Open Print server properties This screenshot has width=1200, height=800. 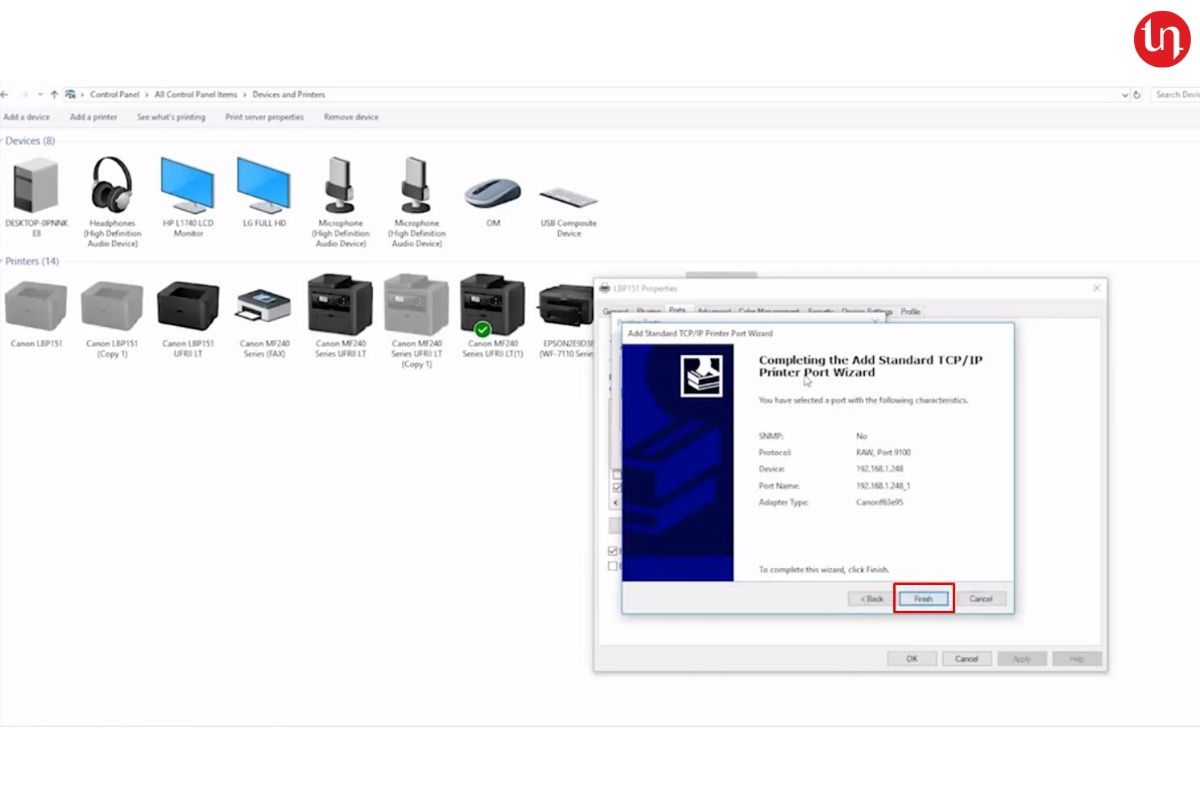tap(264, 117)
